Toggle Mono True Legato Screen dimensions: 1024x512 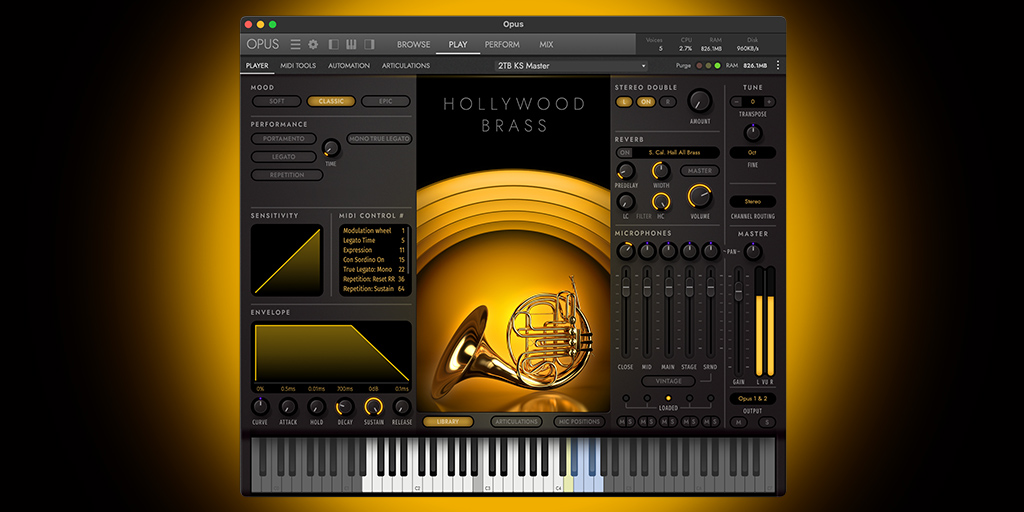[x=379, y=138]
